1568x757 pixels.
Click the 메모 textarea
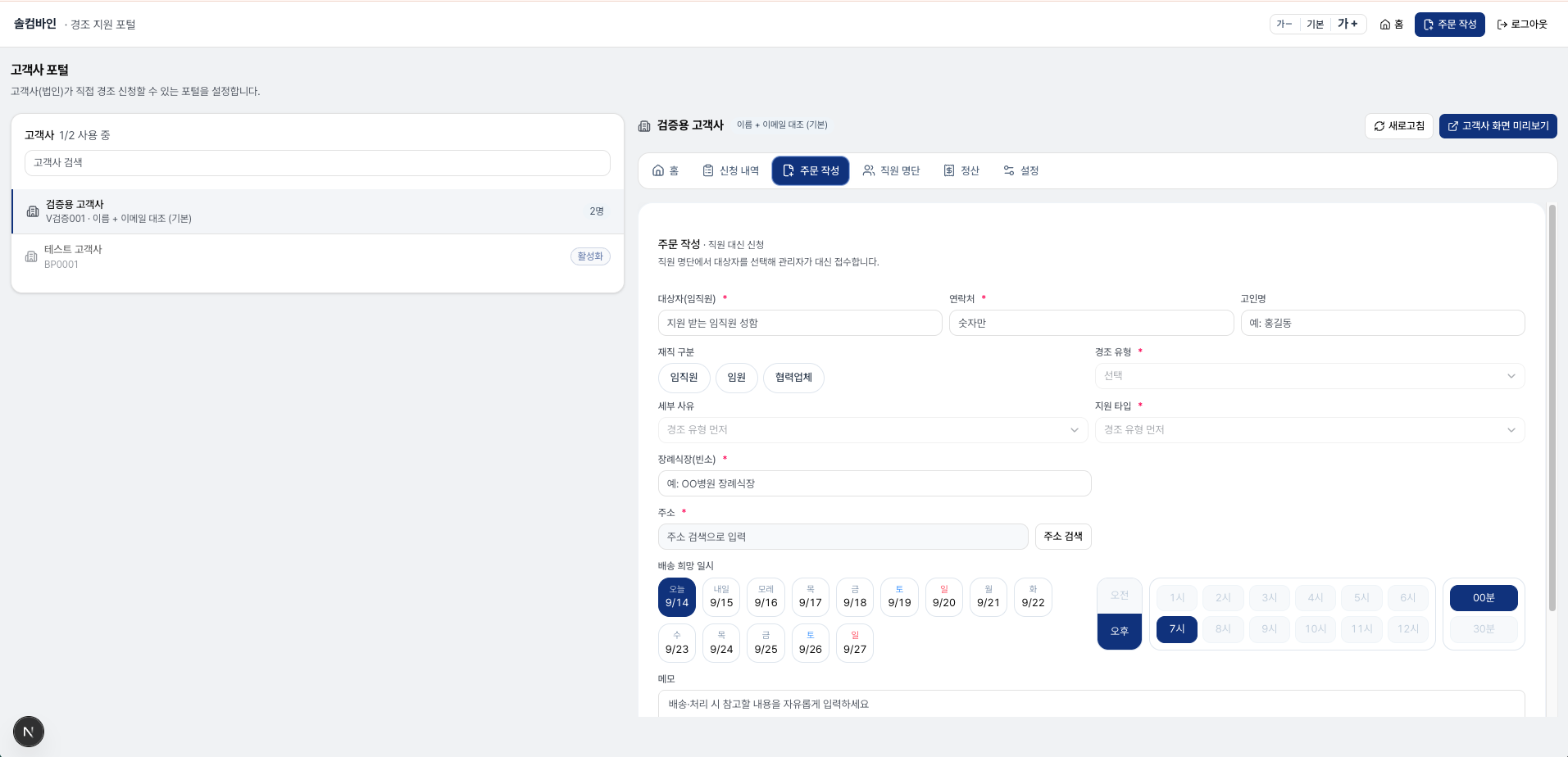coord(1091,704)
